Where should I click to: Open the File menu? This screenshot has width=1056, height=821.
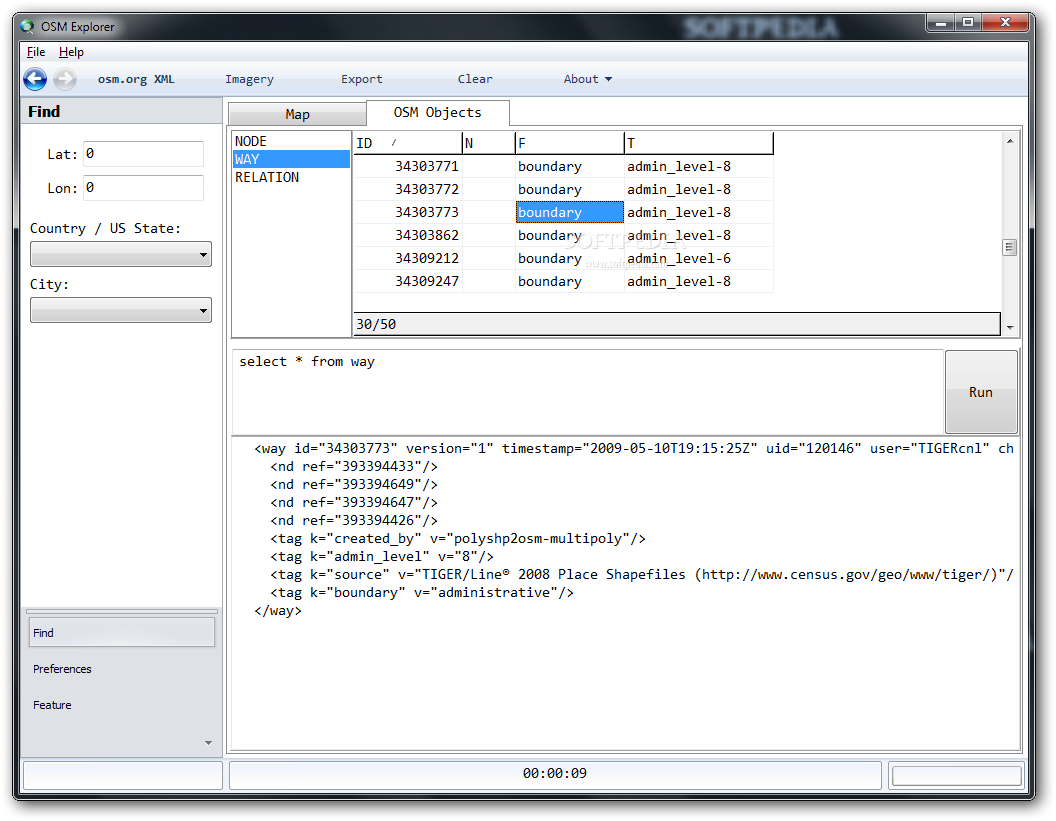tap(36, 52)
